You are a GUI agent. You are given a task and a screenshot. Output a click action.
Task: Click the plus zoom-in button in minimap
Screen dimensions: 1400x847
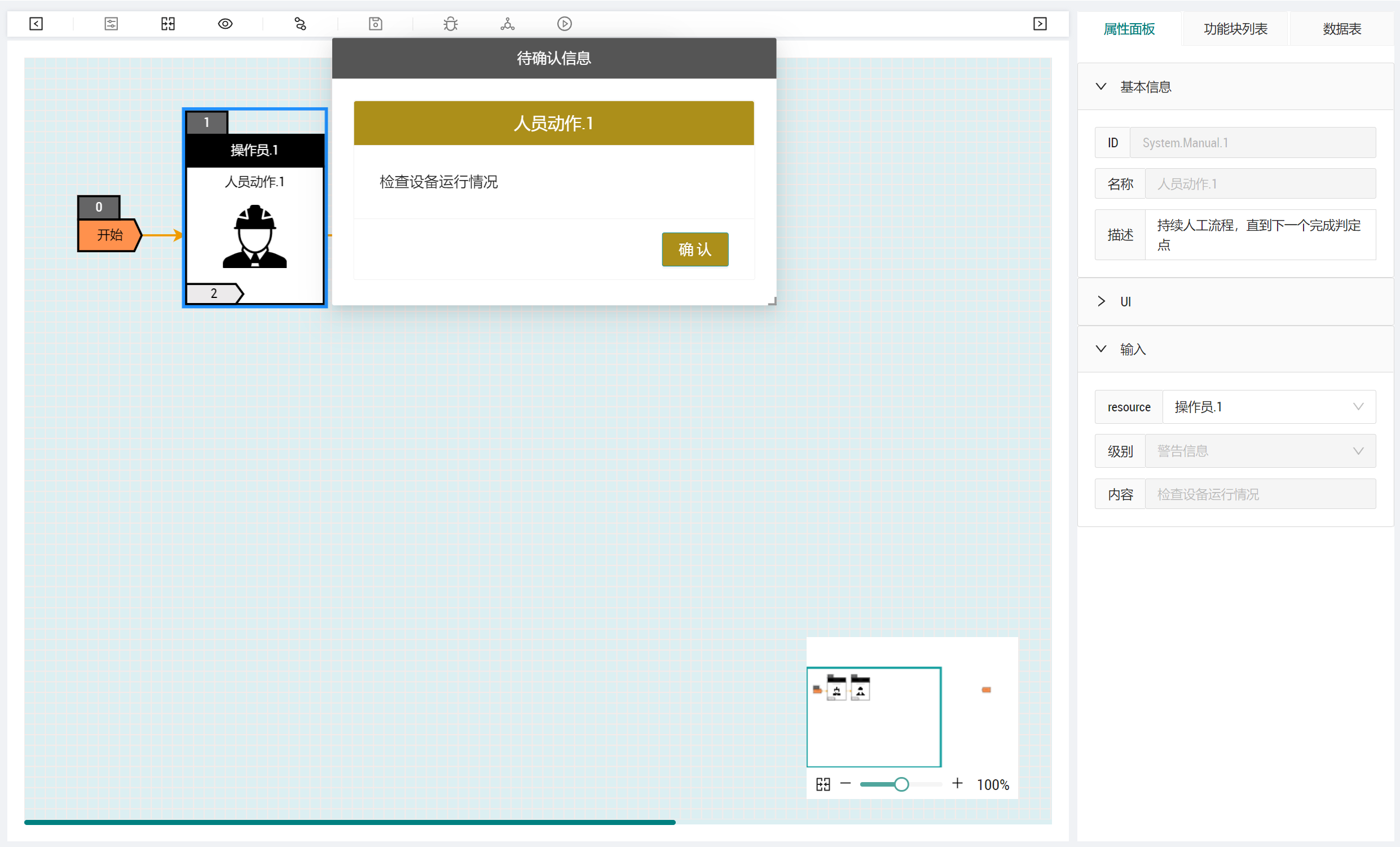(957, 783)
